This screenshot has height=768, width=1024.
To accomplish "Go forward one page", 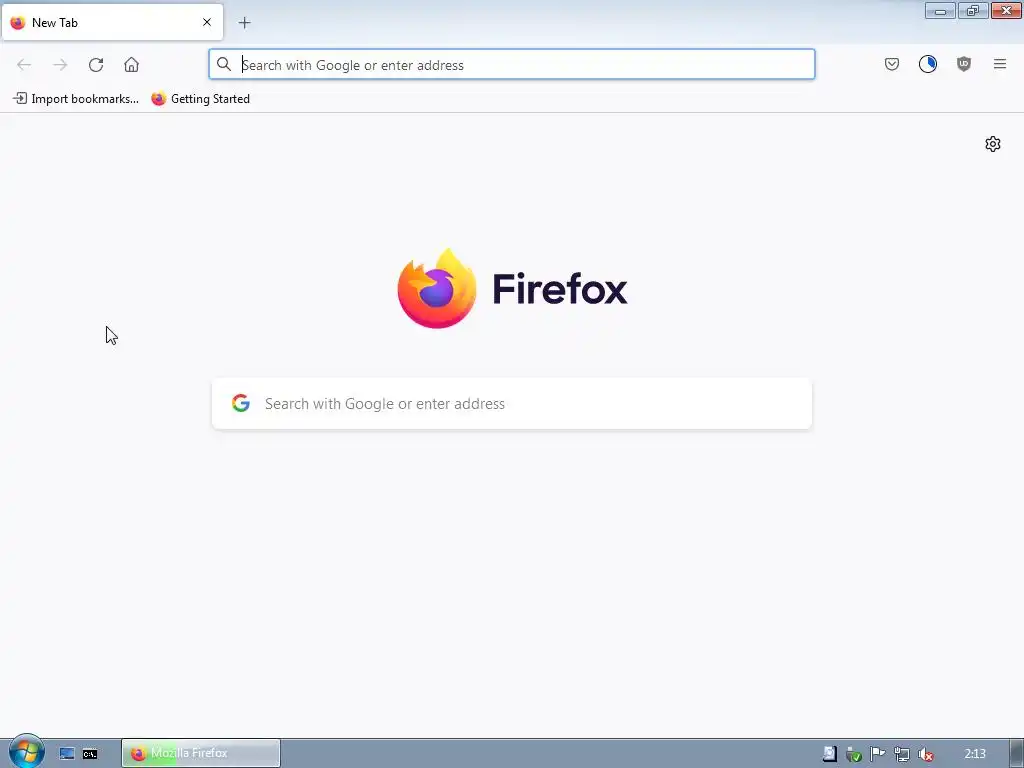I will 60,65.
